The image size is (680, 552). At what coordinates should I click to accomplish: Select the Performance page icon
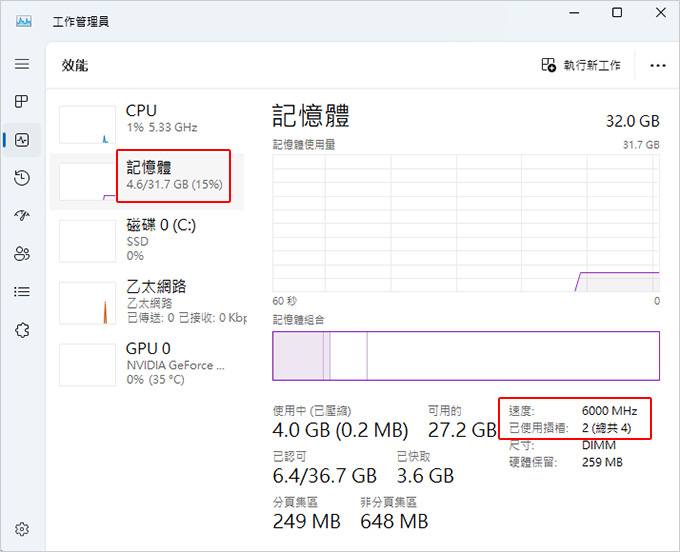click(x=22, y=140)
